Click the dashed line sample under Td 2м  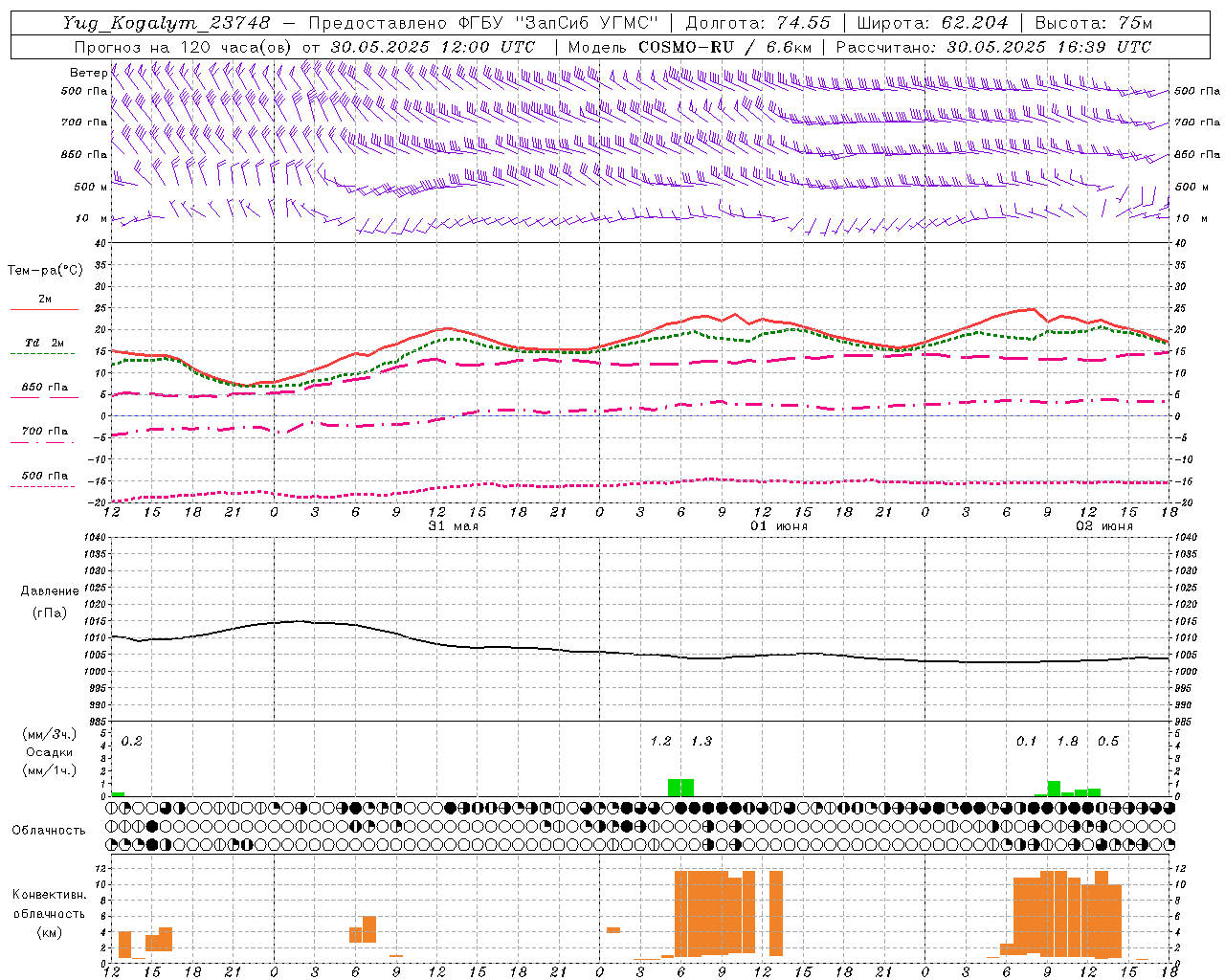[x=43, y=354]
